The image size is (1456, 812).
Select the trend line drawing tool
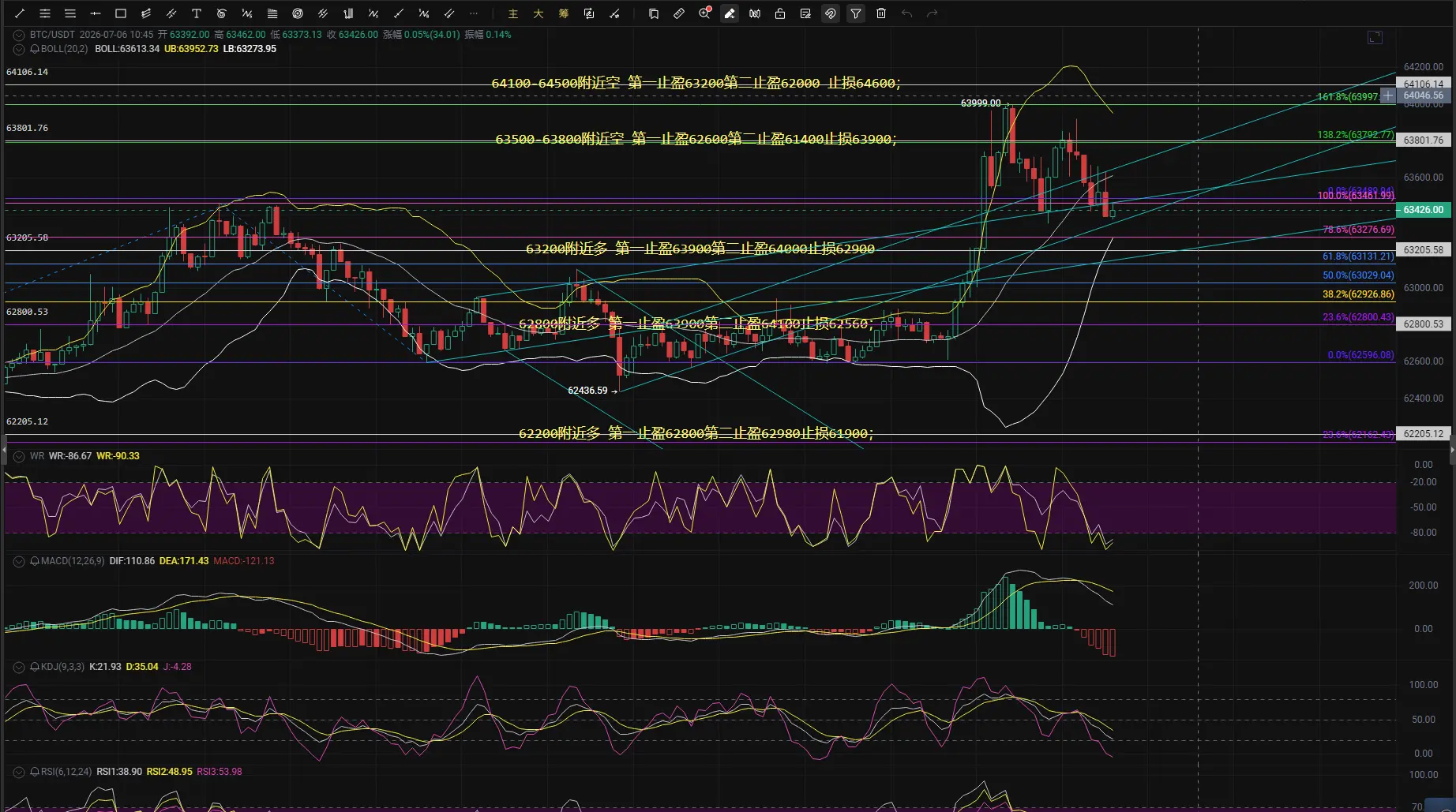tap(20, 13)
